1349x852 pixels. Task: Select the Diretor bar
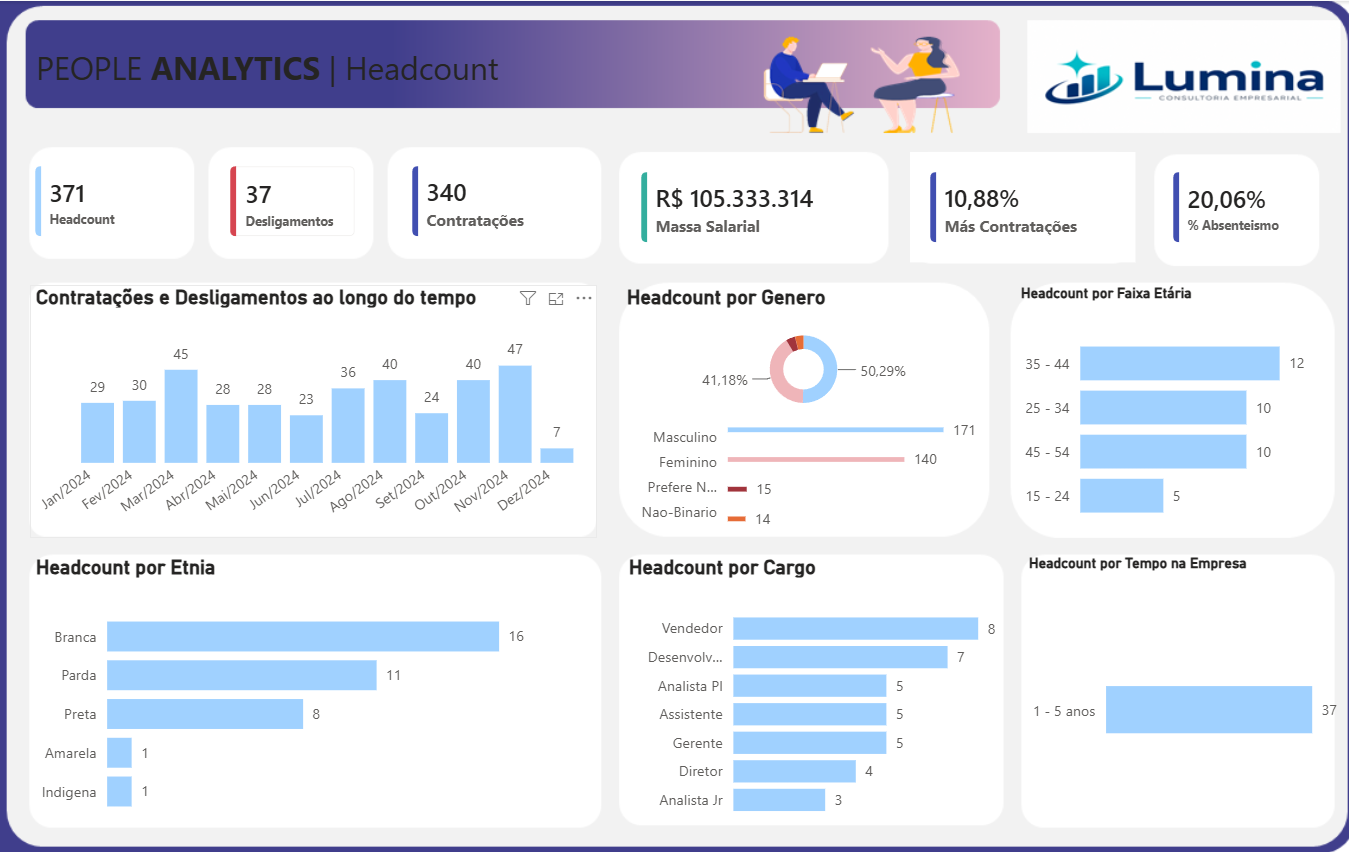(x=794, y=771)
